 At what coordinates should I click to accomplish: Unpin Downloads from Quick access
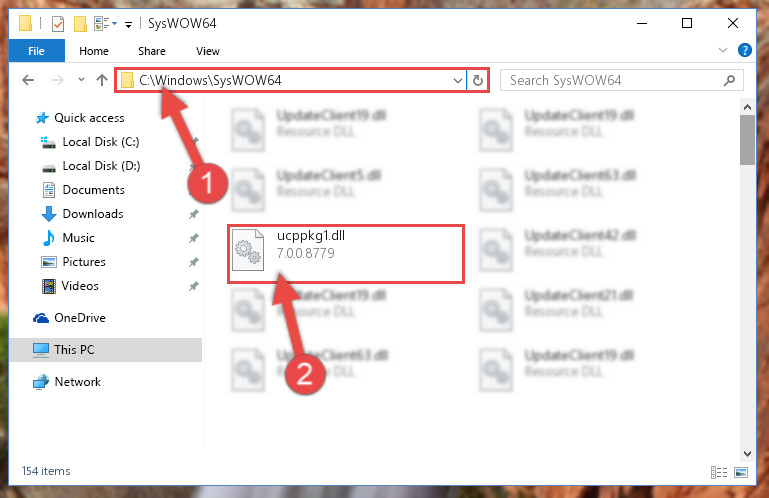coord(194,214)
